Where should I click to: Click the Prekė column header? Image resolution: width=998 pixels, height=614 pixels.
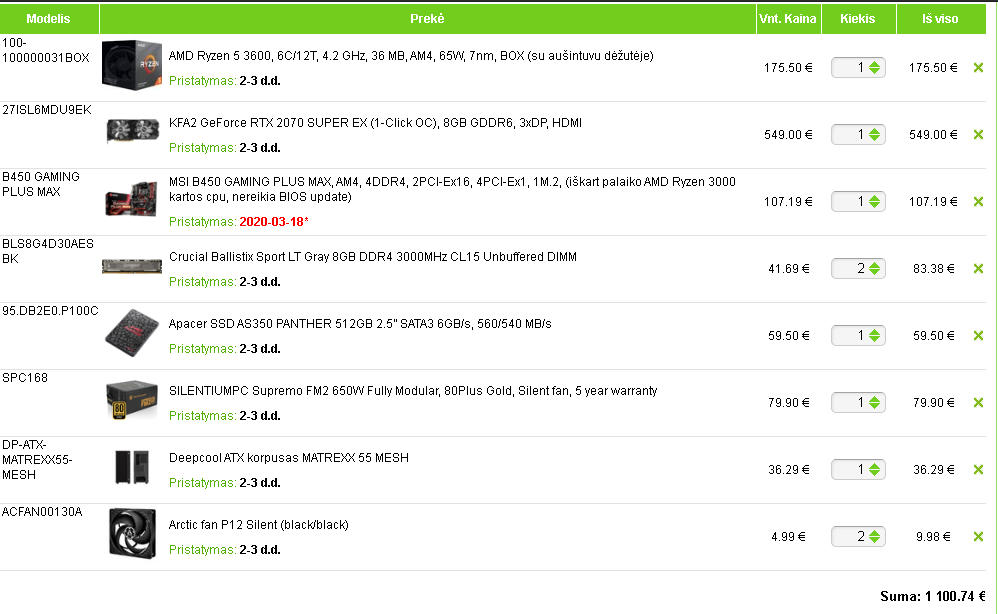pos(428,18)
